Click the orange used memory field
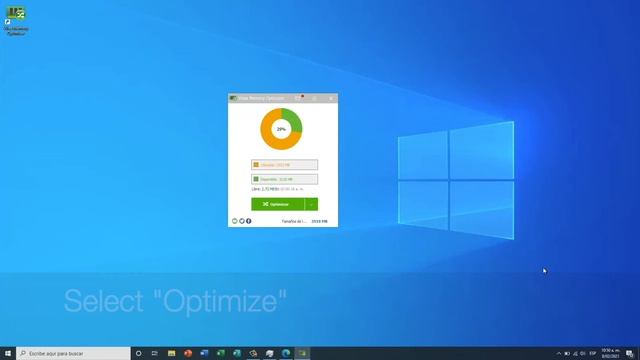Viewport: 640px width, 360px height. pyautogui.click(x=284, y=164)
